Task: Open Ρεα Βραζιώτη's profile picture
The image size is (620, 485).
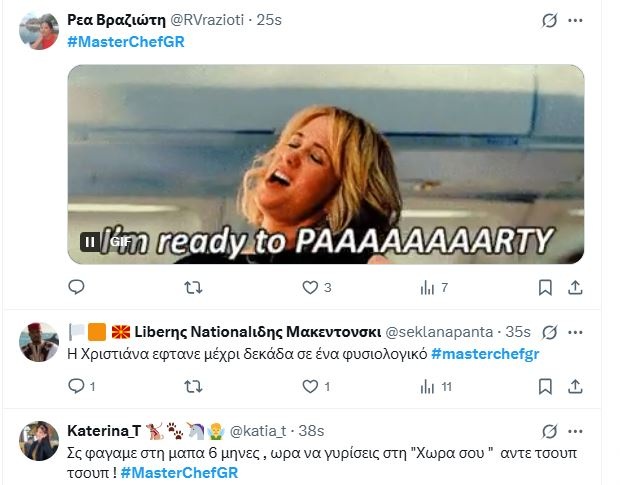Action: [39, 31]
